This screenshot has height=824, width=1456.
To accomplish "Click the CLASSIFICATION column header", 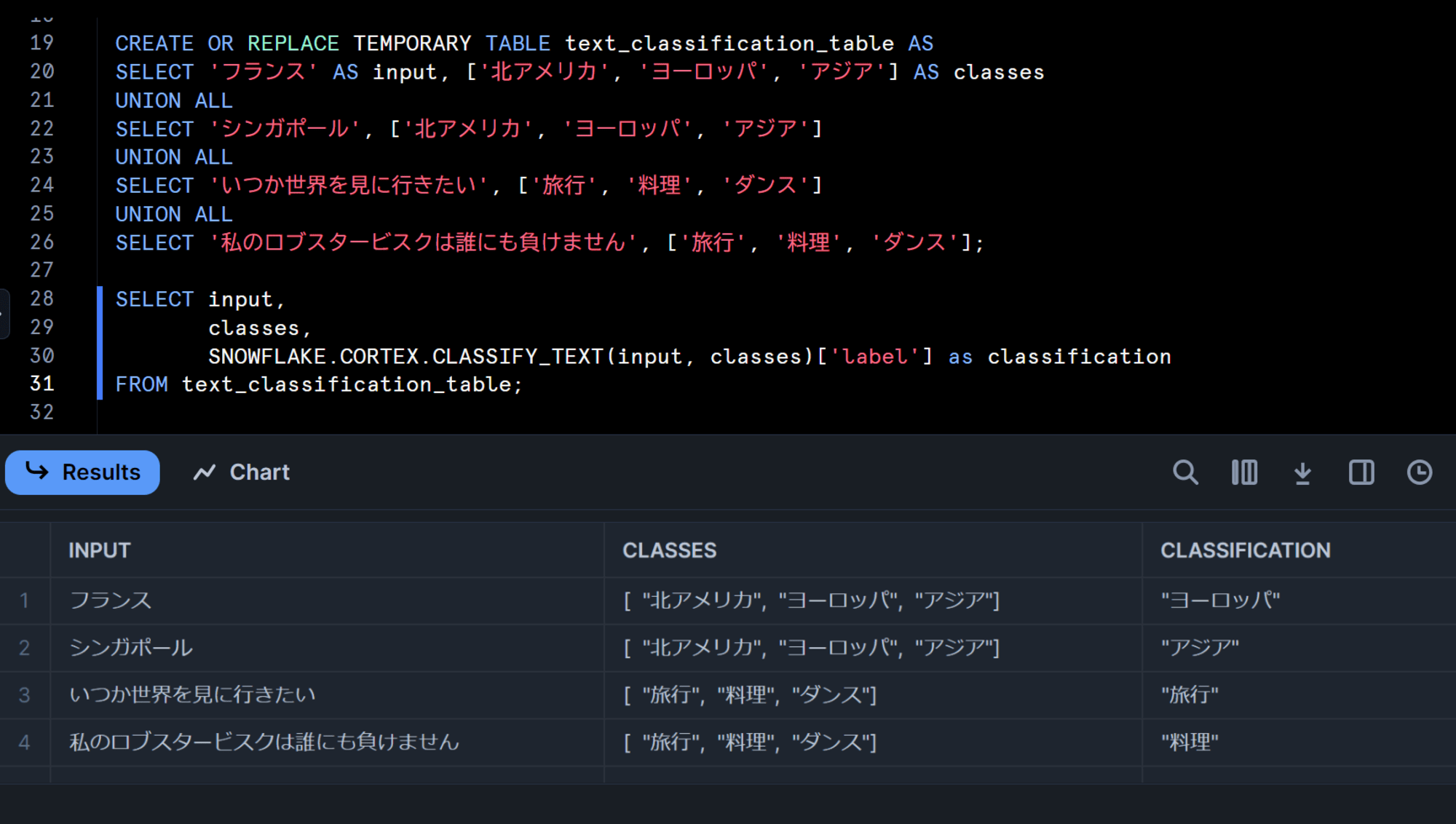I will pyautogui.click(x=1246, y=549).
